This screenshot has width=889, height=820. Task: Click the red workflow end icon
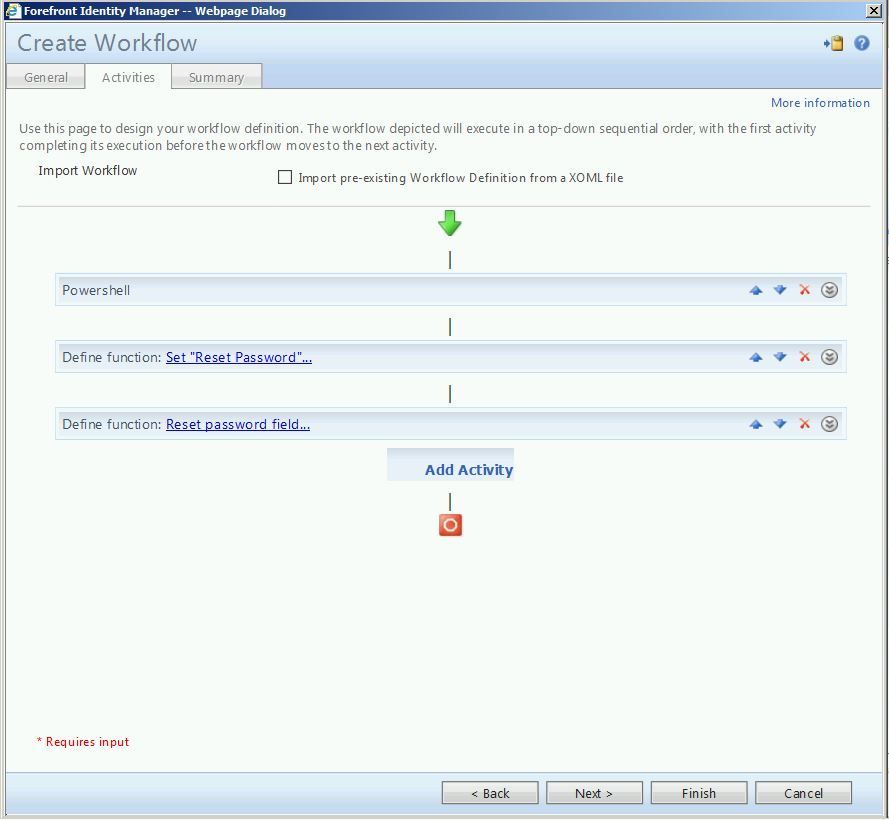tap(450, 525)
